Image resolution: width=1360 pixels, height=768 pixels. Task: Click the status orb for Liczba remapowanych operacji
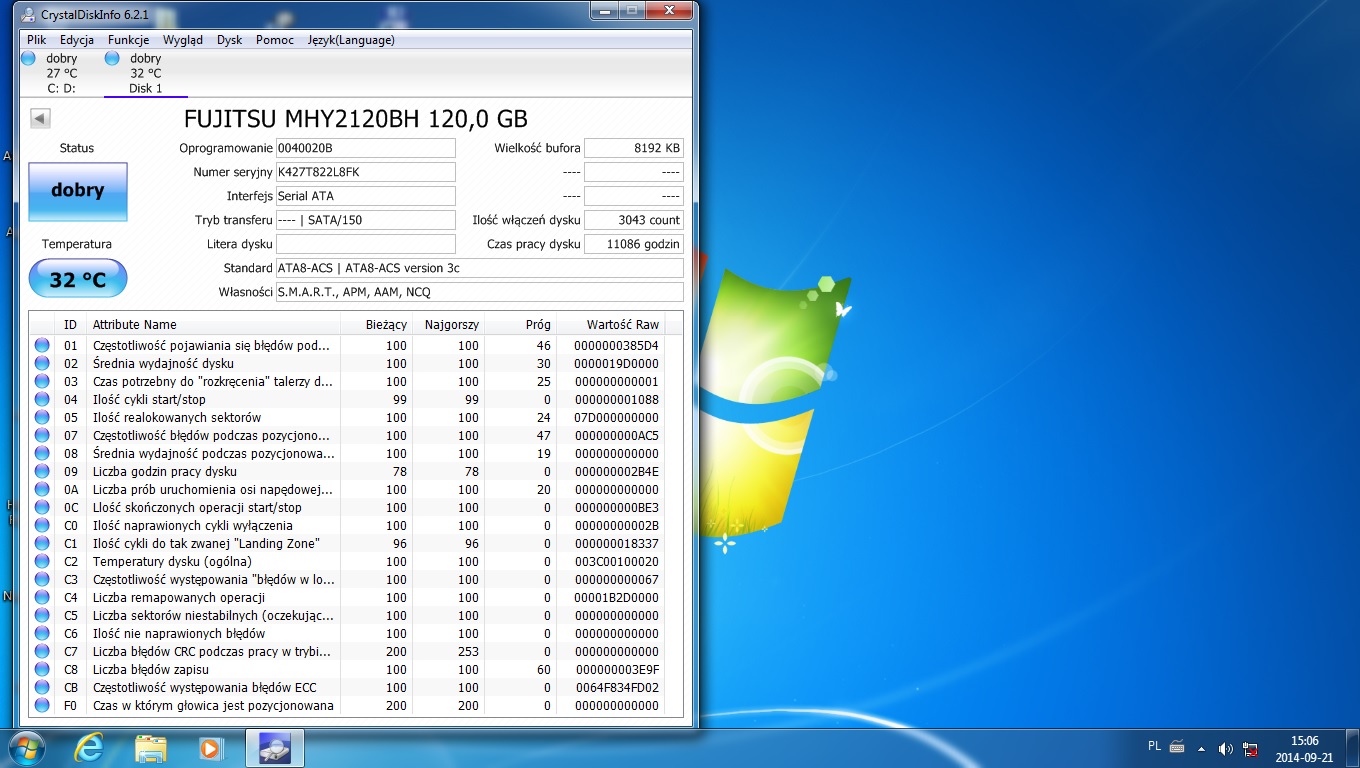tap(42, 597)
